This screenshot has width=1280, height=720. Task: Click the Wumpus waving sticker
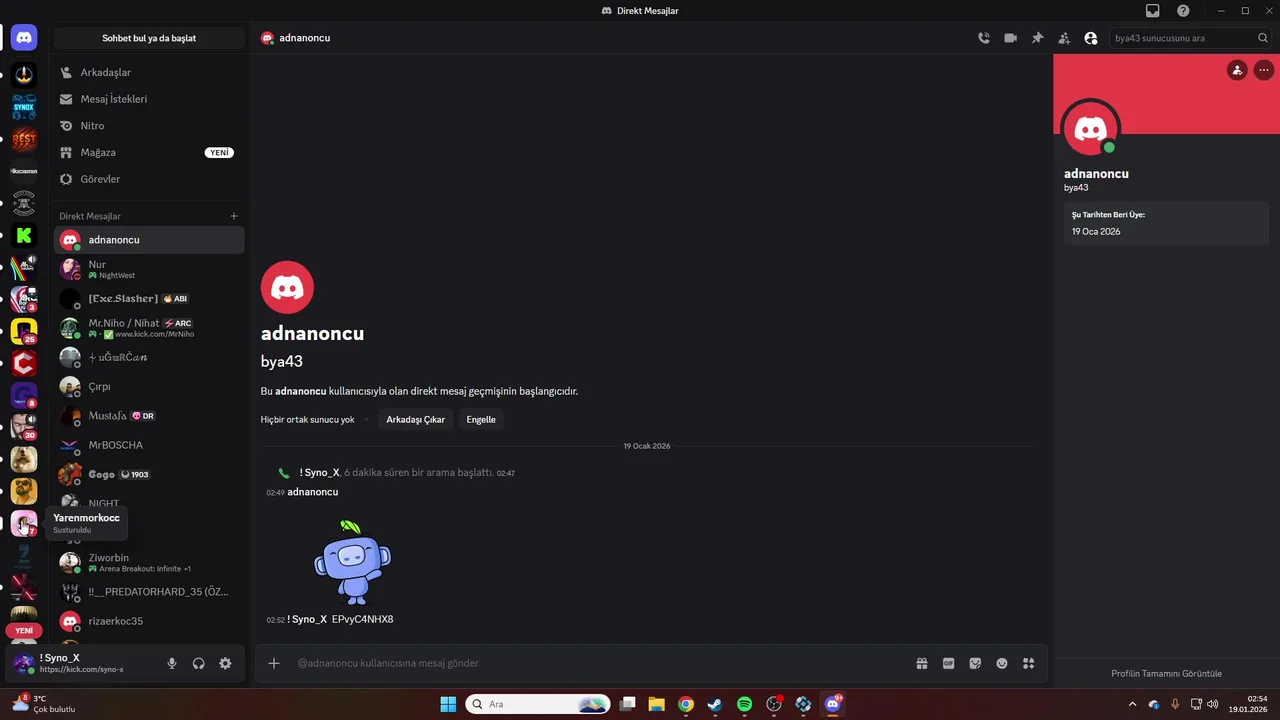tap(352, 562)
